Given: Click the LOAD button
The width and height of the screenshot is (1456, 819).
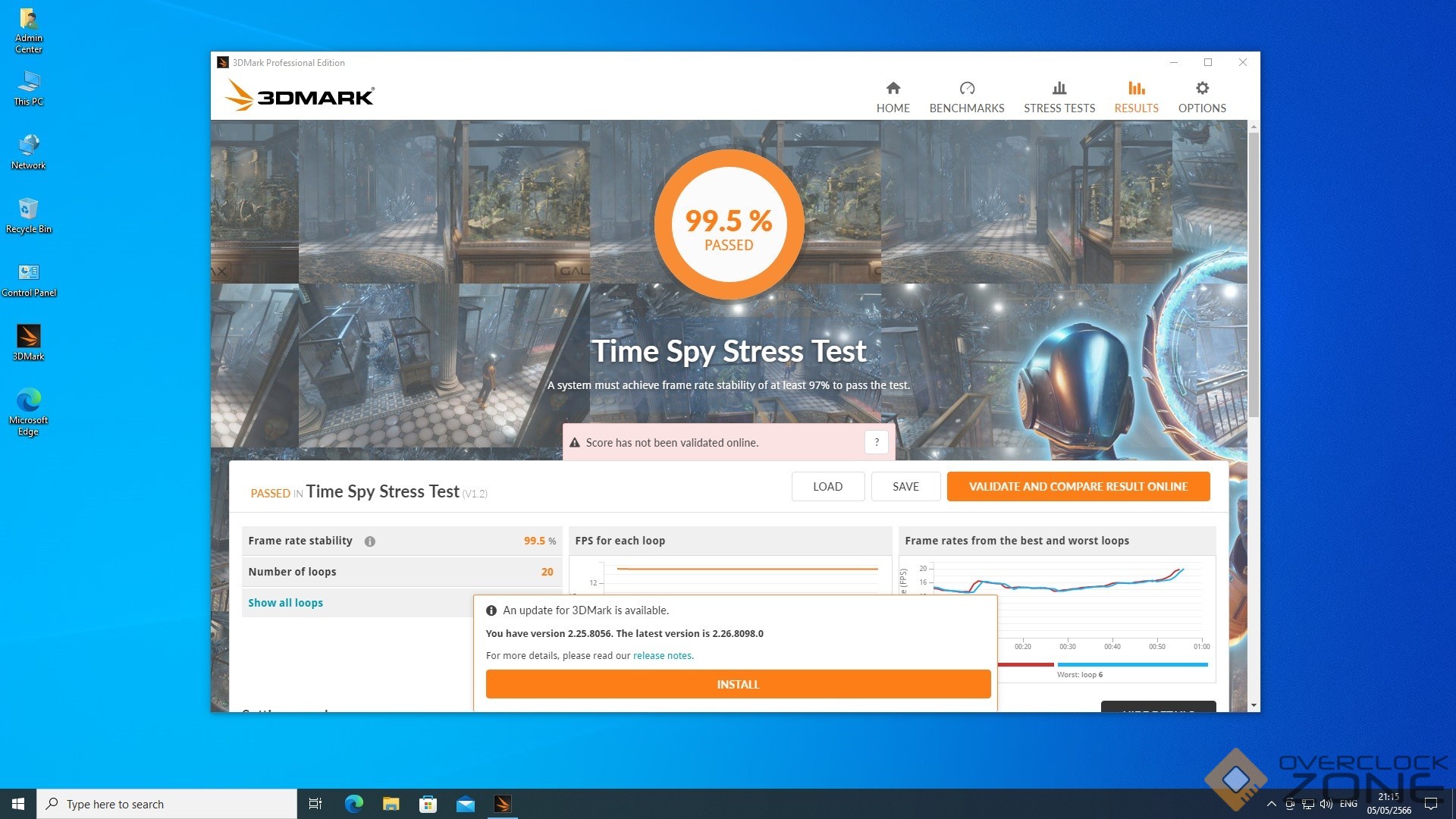Looking at the screenshot, I should (827, 487).
